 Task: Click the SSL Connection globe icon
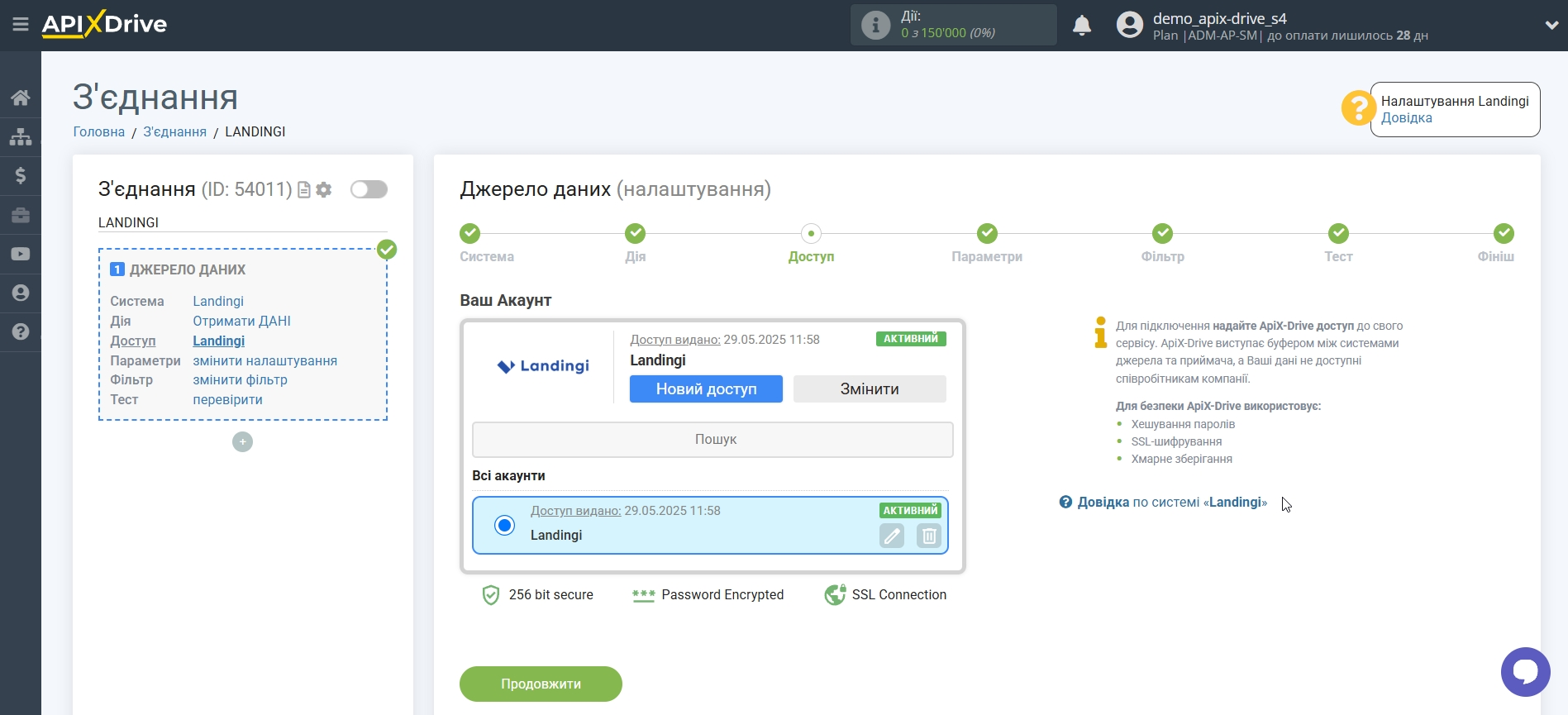click(835, 595)
